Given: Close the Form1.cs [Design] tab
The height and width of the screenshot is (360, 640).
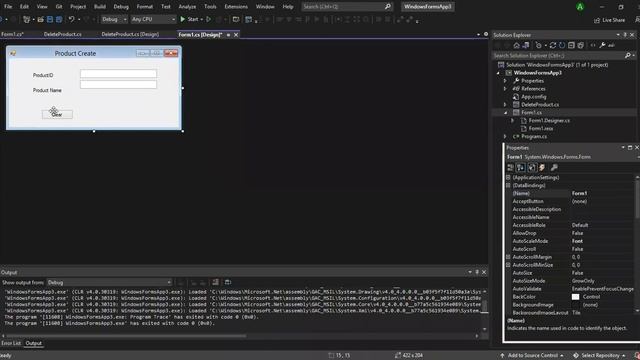Looking at the screenshot, I should [x=236, y=35].
